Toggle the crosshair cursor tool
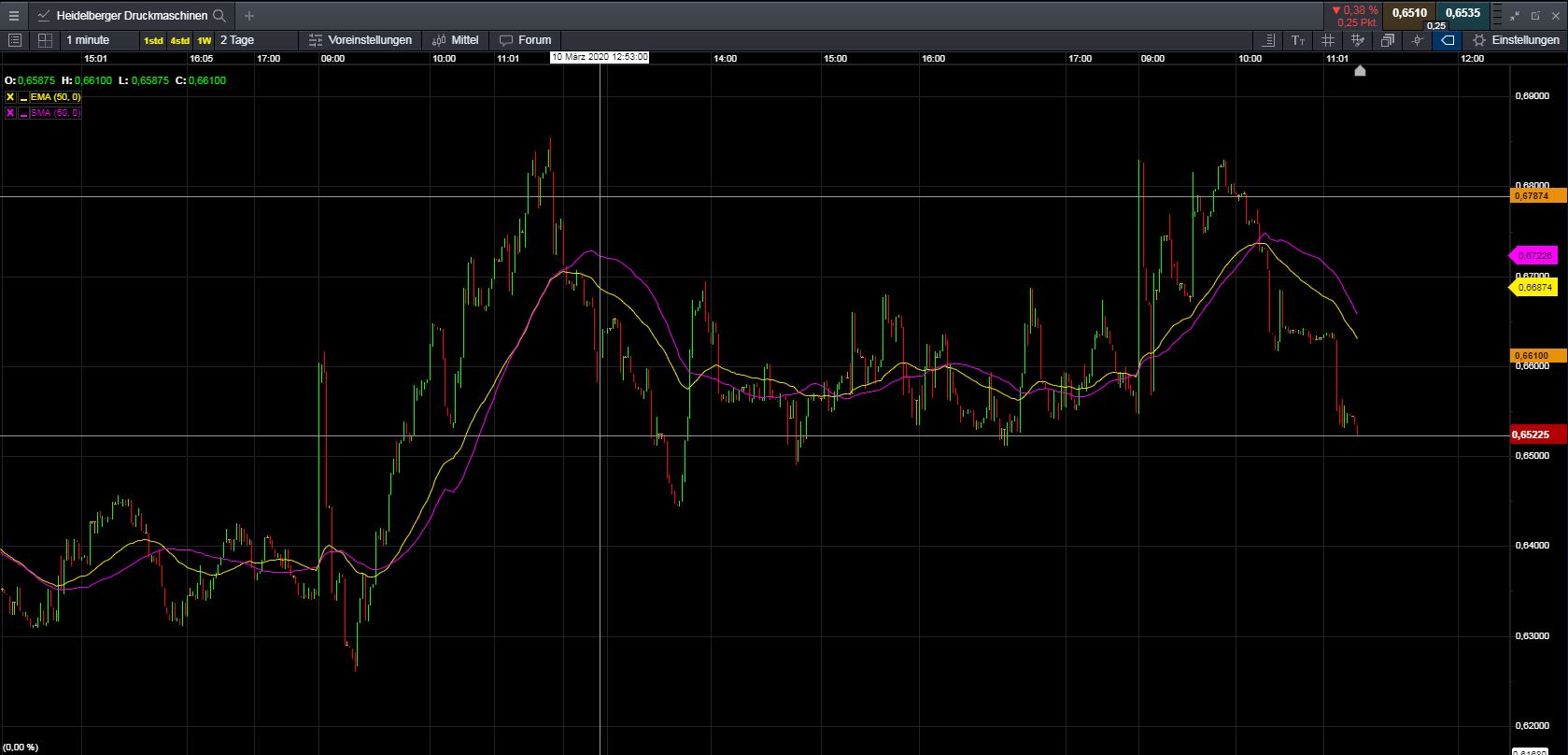This screenshot has width=1568, height=755. 1418,40
